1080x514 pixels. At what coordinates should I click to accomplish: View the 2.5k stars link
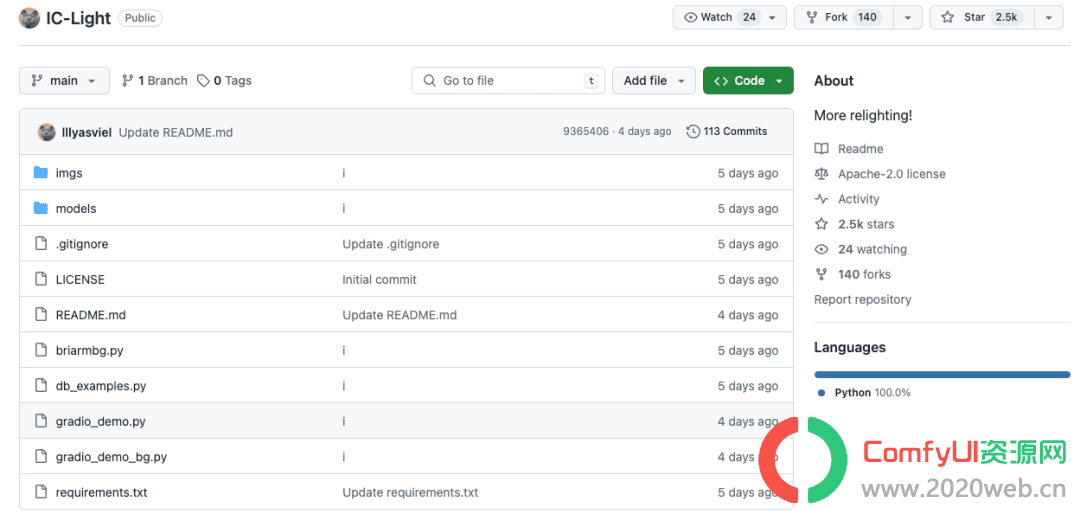point(866,224)
